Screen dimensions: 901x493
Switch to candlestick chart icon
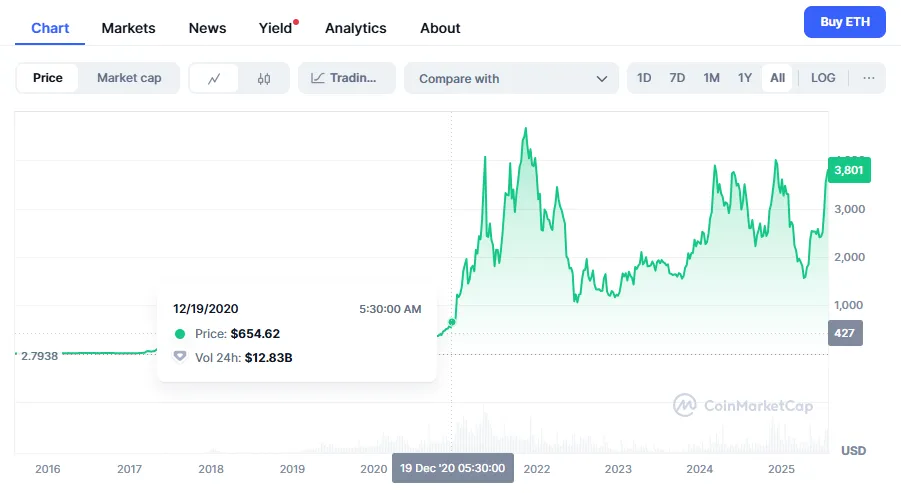coord(264,78)
